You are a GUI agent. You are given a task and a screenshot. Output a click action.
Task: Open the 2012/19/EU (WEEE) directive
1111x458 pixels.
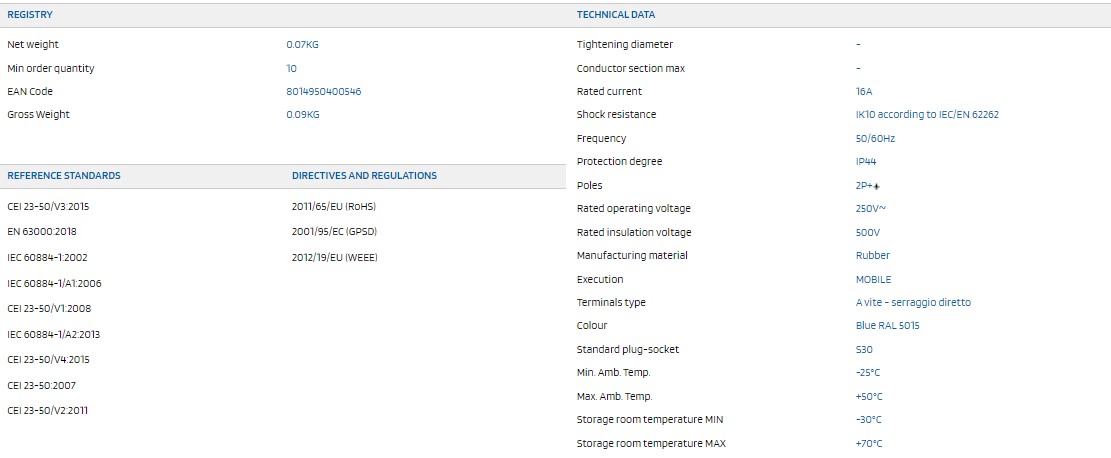pyautogui.click(x=335, y=257)
